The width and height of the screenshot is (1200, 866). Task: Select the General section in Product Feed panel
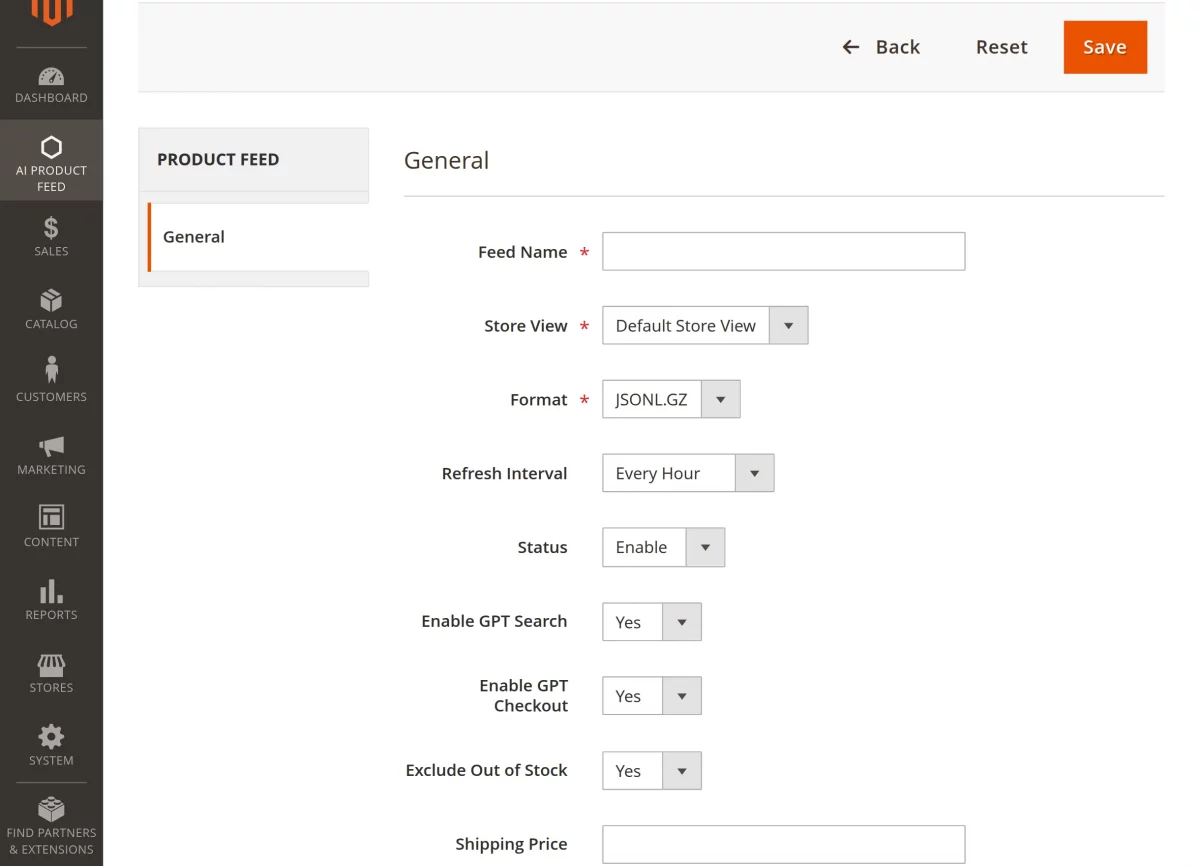[193, 237]
